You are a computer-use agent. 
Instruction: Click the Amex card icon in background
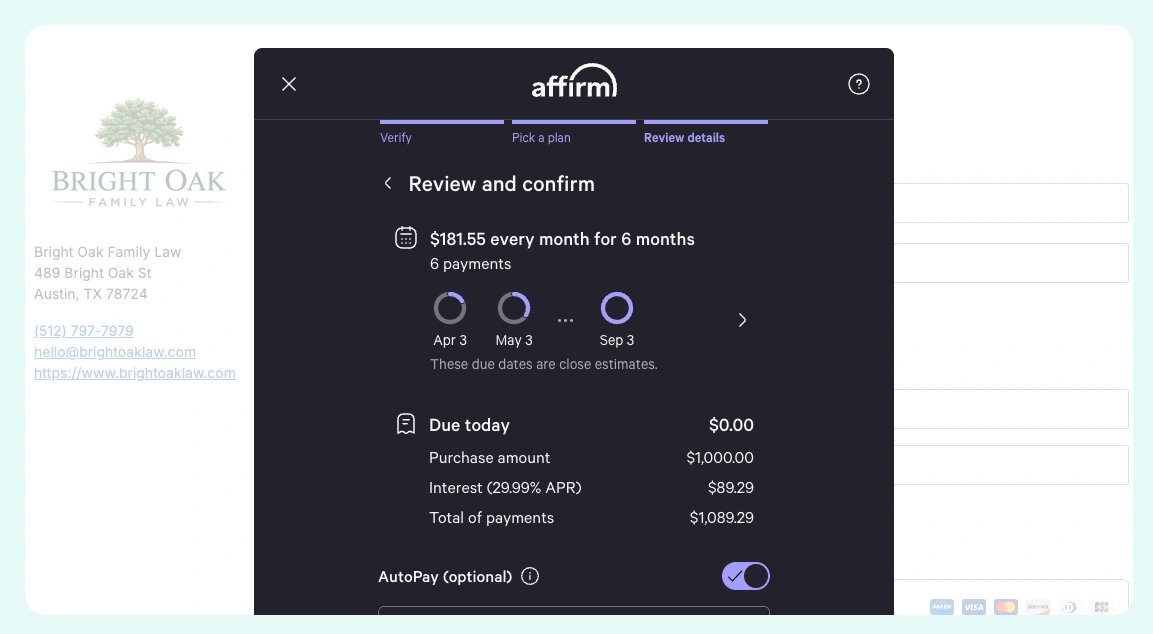pyautogui.click(x=941, y=607)
